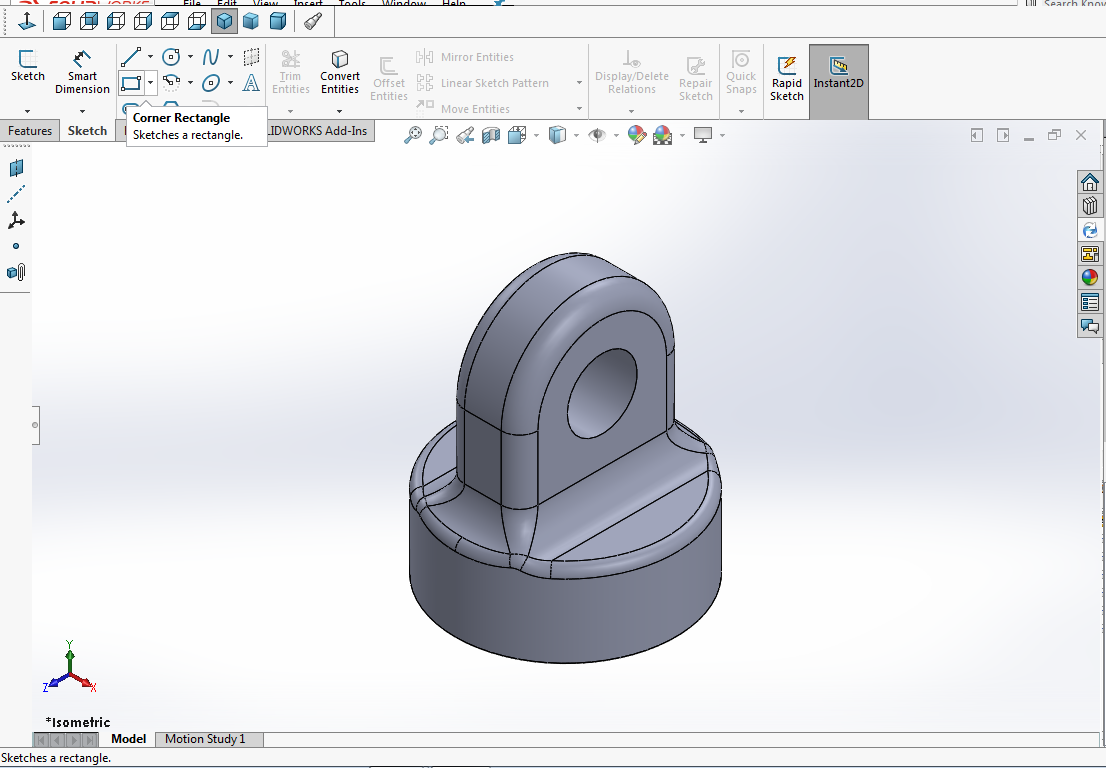The width and height of the screenshot is (1106, 768).
Task: Open the Edit Appearance color tool
Action: point(637,135)
